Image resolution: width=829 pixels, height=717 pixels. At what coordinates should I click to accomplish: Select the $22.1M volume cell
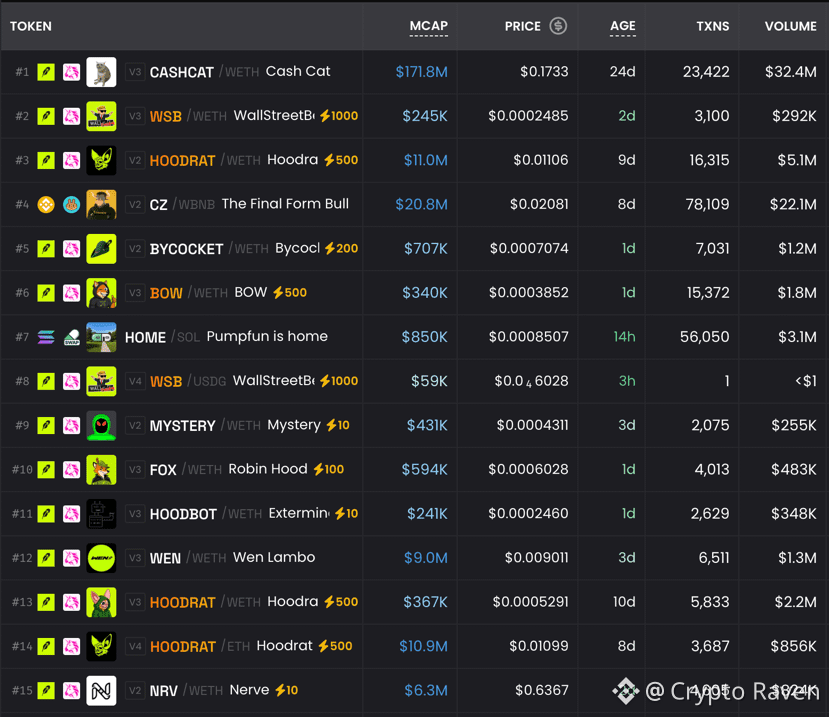coord(793,204)
